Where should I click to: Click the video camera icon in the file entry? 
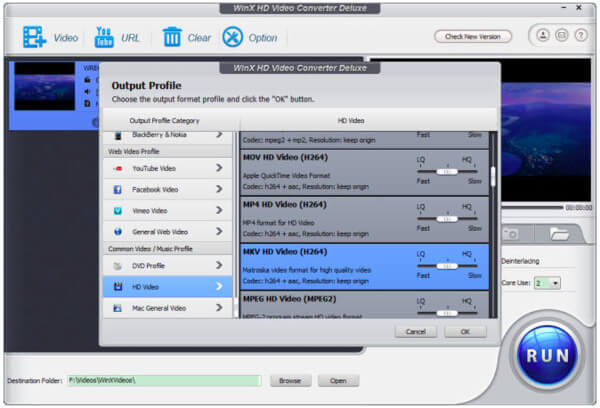click(x=88, y=80)
